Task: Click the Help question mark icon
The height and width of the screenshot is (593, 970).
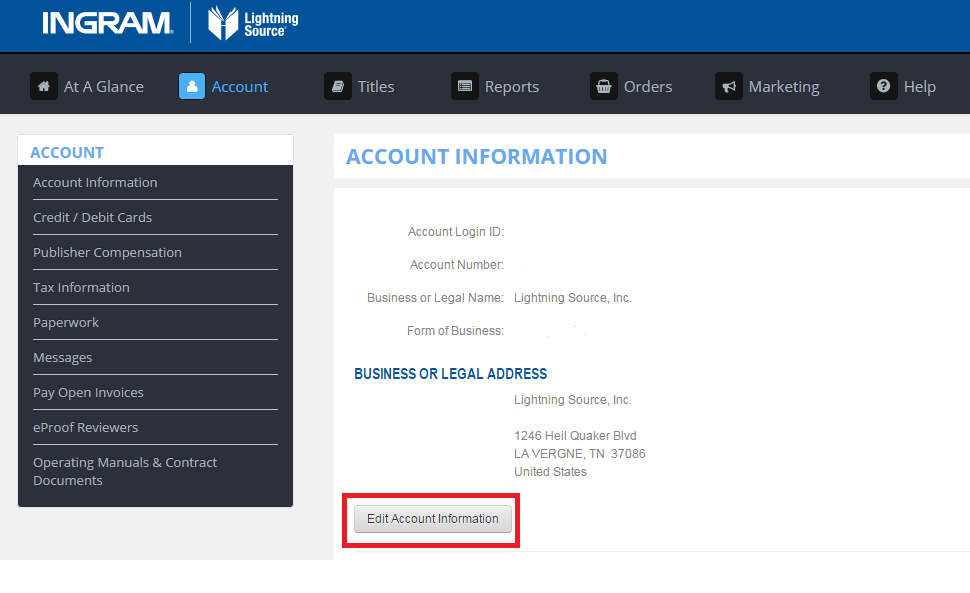Action: [x=883, y=86]
